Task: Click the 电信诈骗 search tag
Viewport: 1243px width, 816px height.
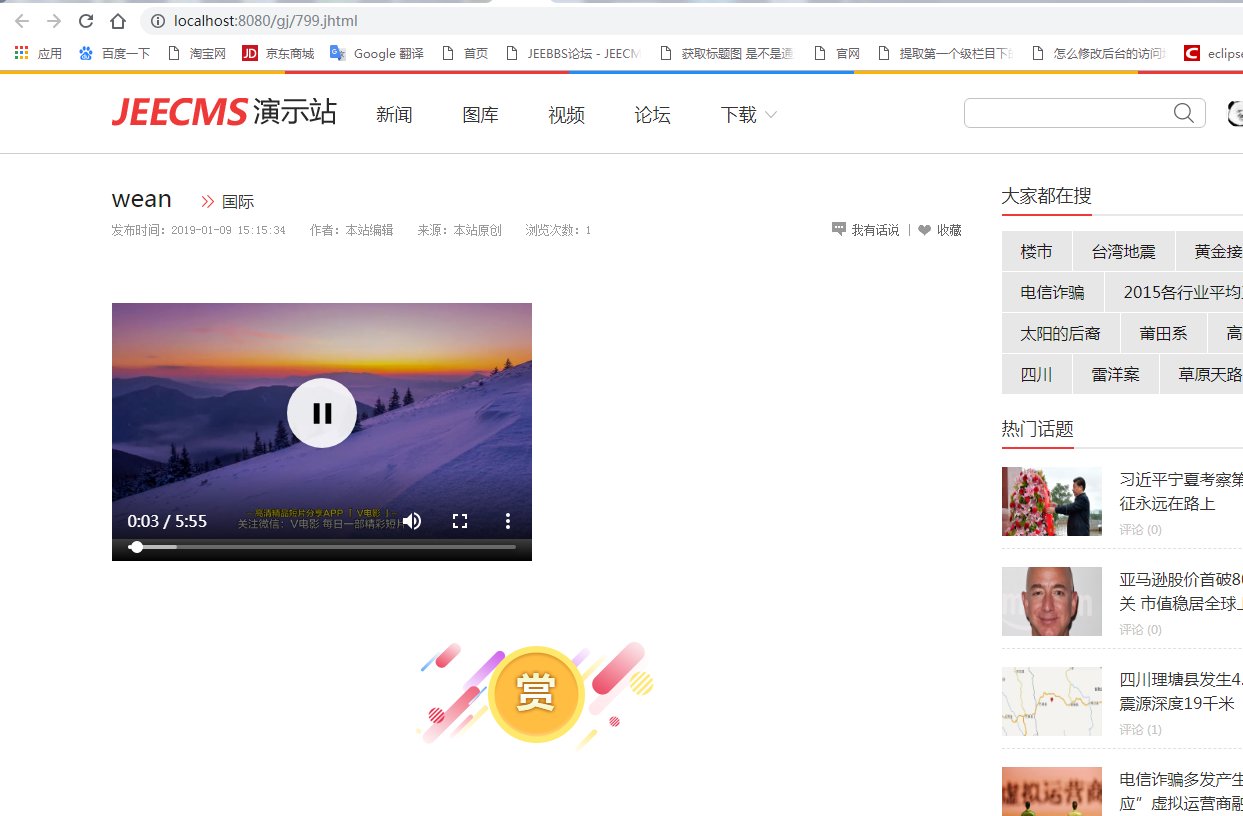Action: [1052, 292]
